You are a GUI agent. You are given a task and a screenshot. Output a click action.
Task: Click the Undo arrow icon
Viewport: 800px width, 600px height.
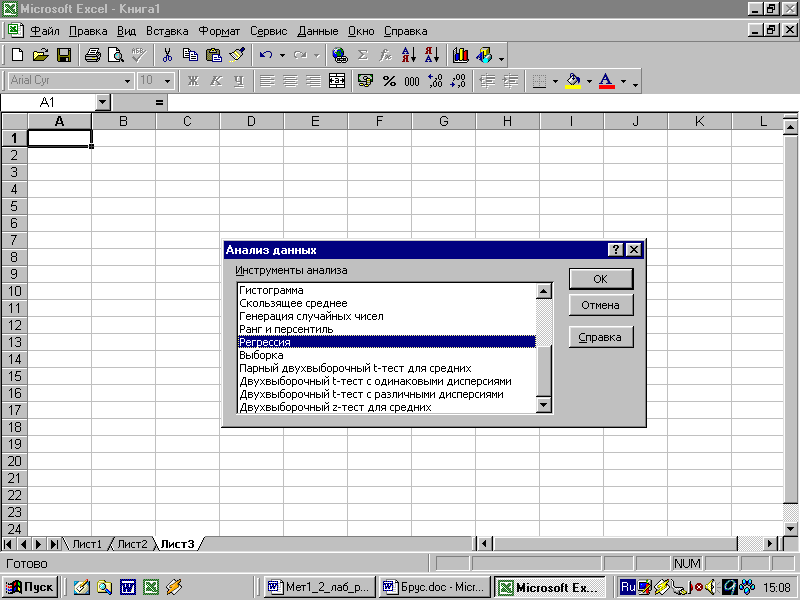(x=266, y=55)
